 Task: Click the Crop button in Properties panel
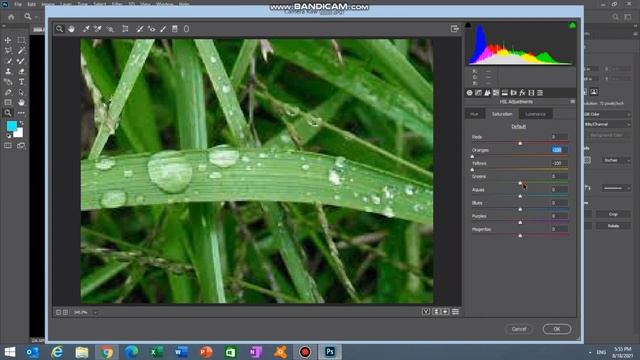tap(613, 214)
